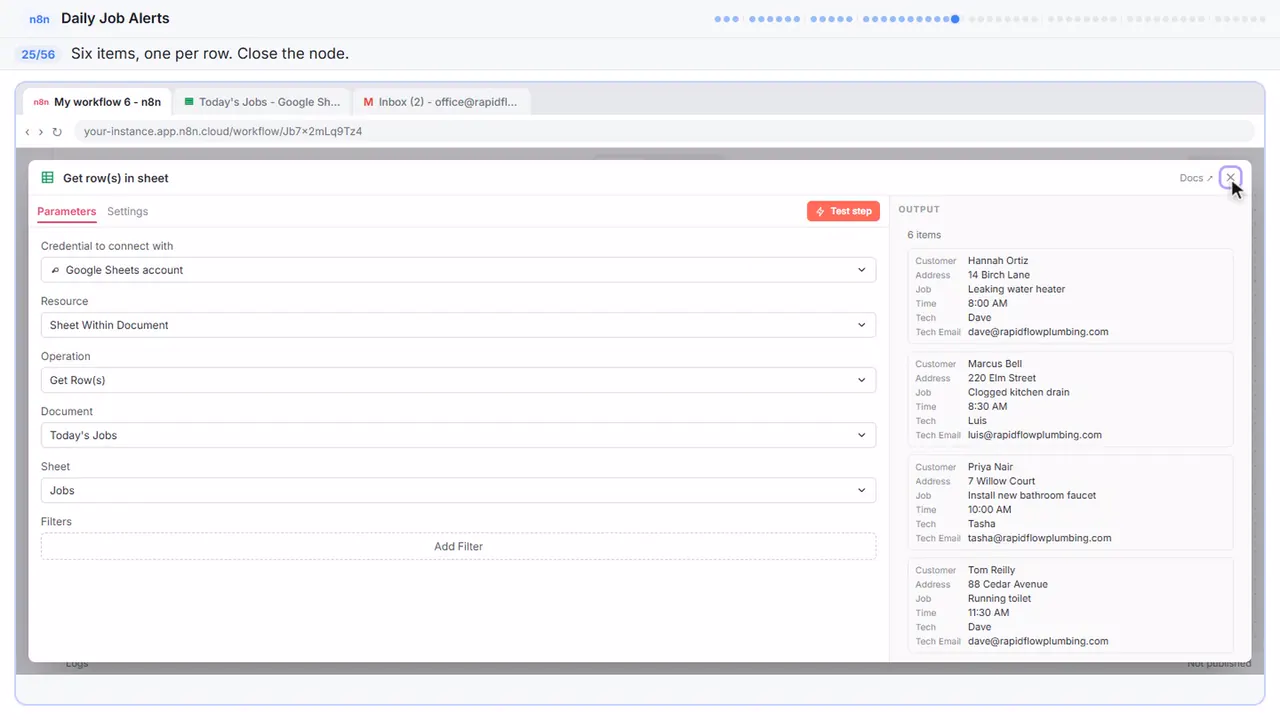The height and width of the screenshot is (720, 1280).
Task: Expand the Sheet Jobs dropdown
Action: (458, 490)
